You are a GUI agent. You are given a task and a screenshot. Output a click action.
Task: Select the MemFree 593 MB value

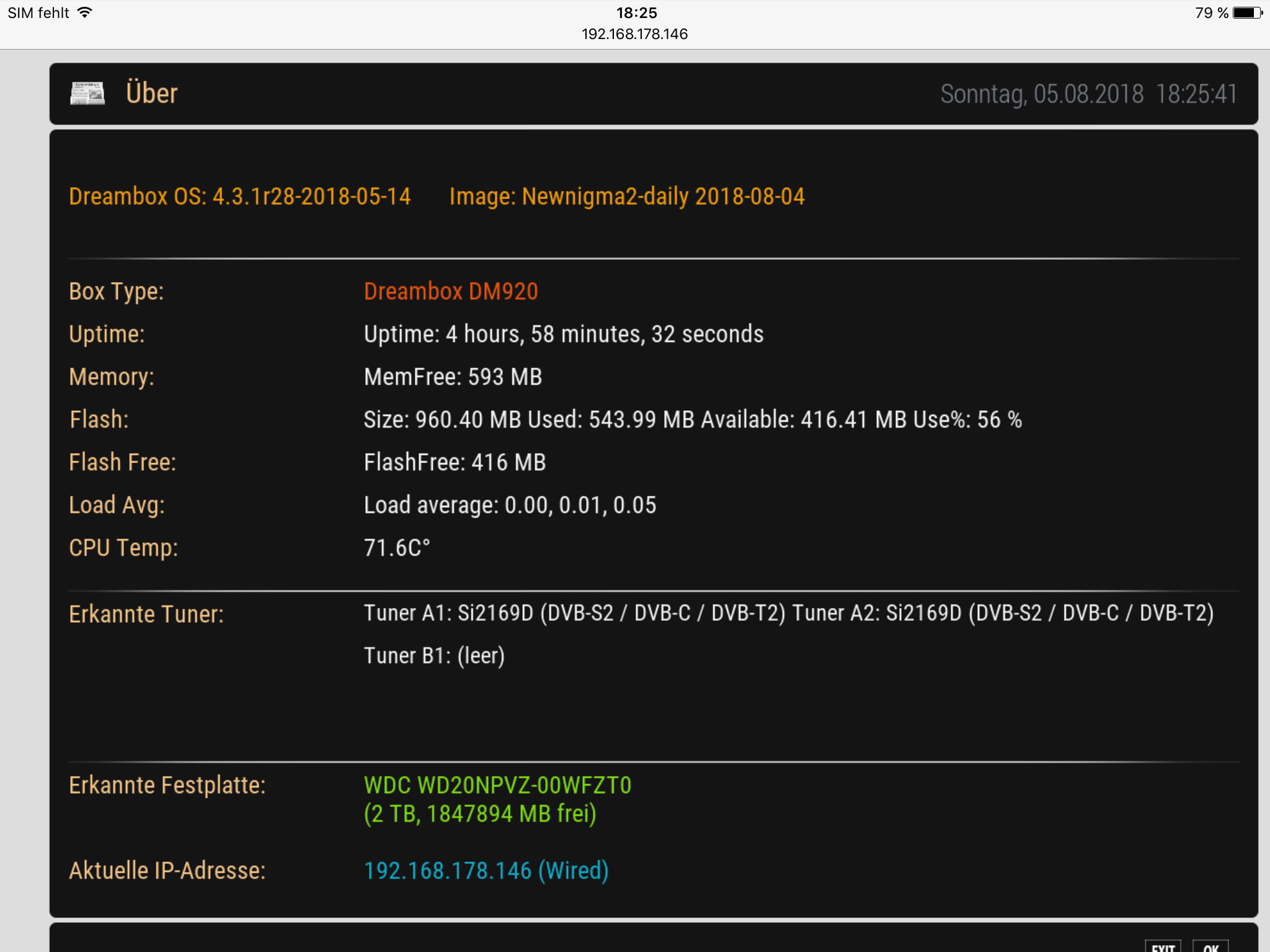(453, 377)
